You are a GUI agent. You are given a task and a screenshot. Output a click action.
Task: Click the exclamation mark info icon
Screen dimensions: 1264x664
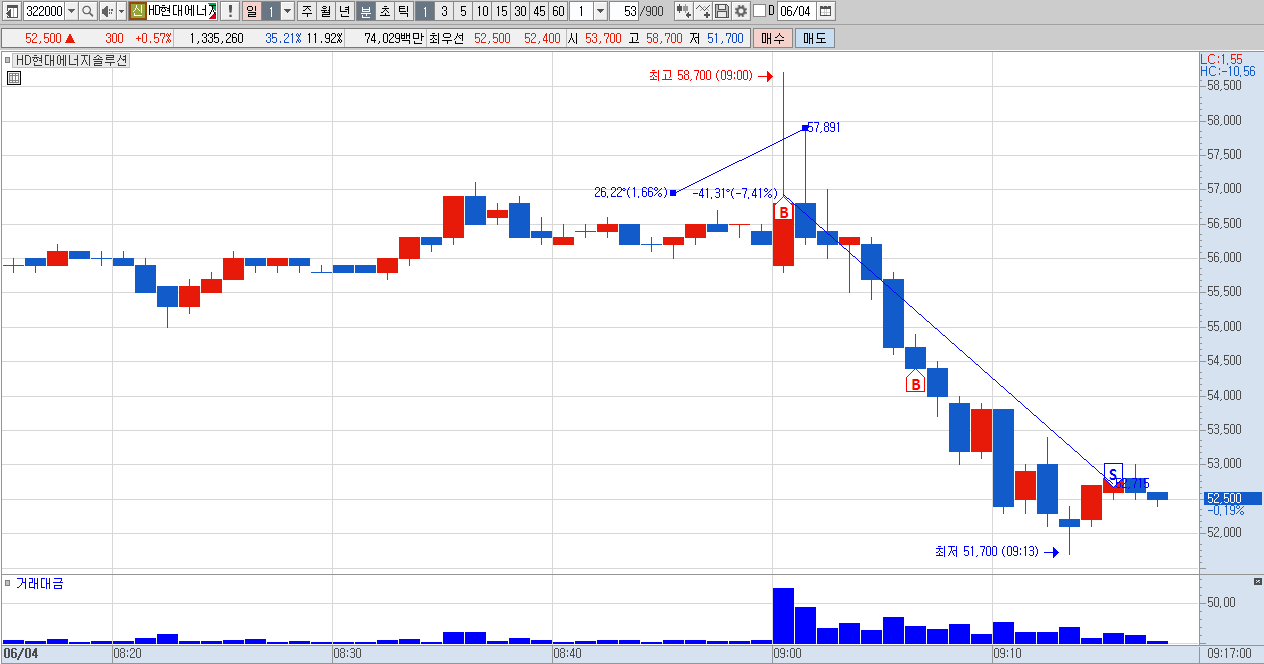pos(230,11)
